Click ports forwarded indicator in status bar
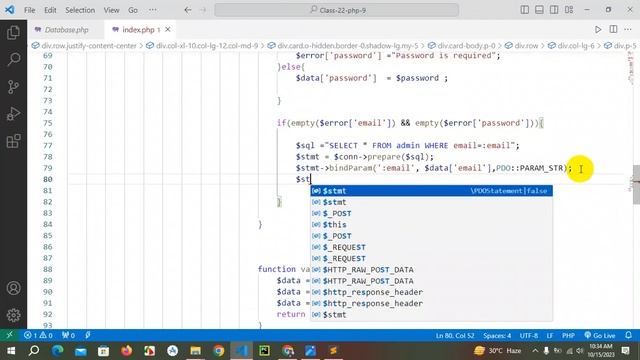Image resolution: width=640 pixels, height=360 pixels. tap(68, 335)
